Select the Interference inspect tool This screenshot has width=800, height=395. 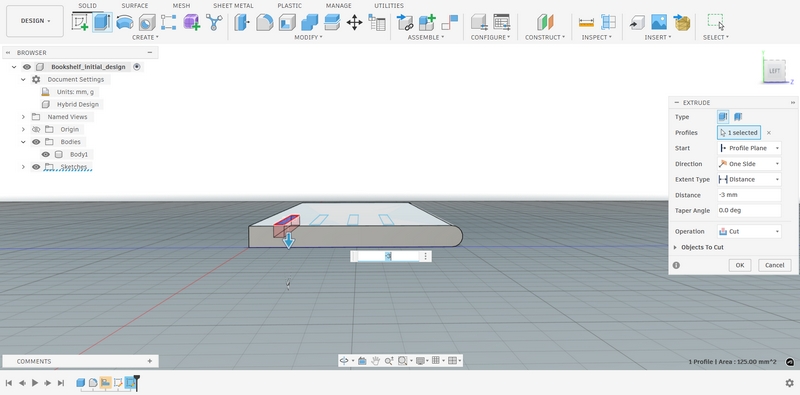(608, 22)
